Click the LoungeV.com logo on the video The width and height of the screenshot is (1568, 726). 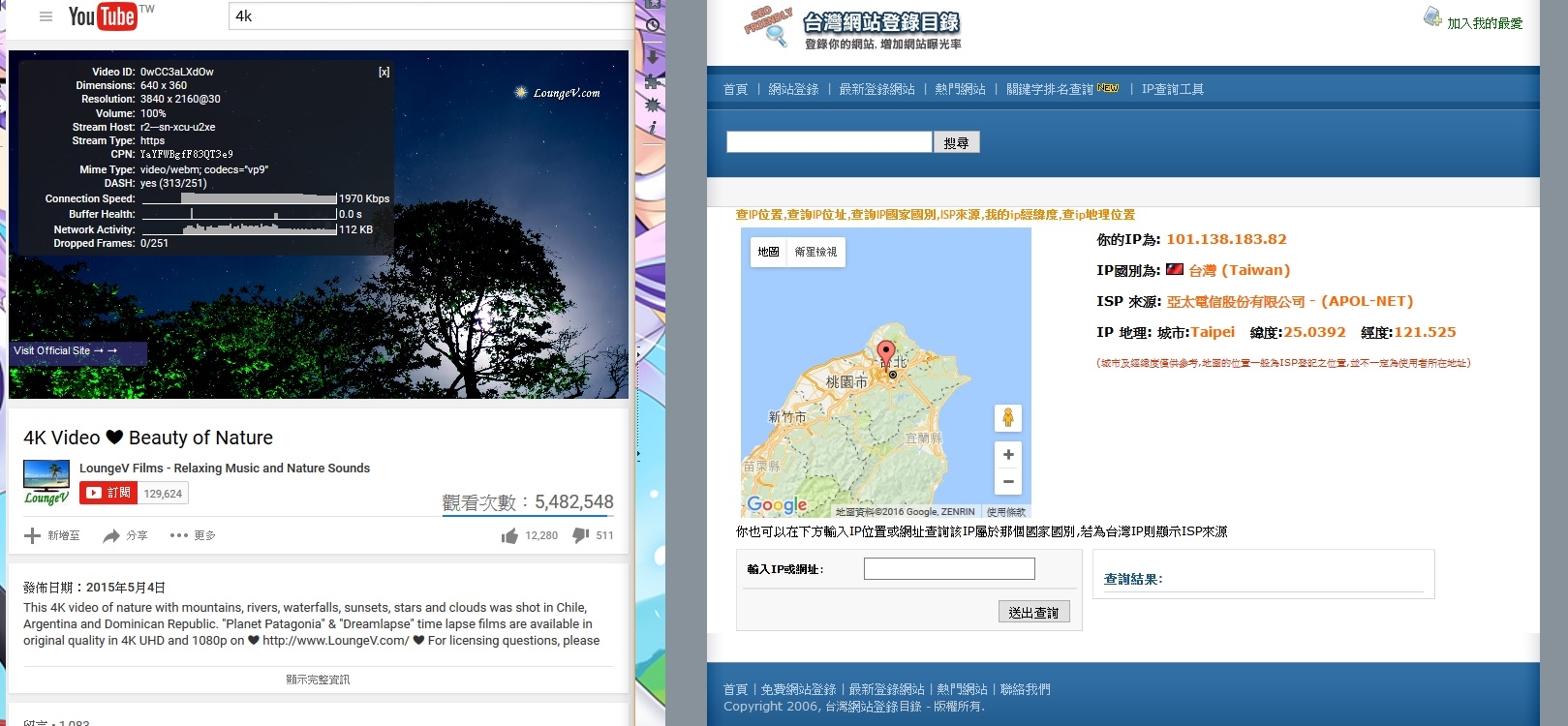coord(558,93)
